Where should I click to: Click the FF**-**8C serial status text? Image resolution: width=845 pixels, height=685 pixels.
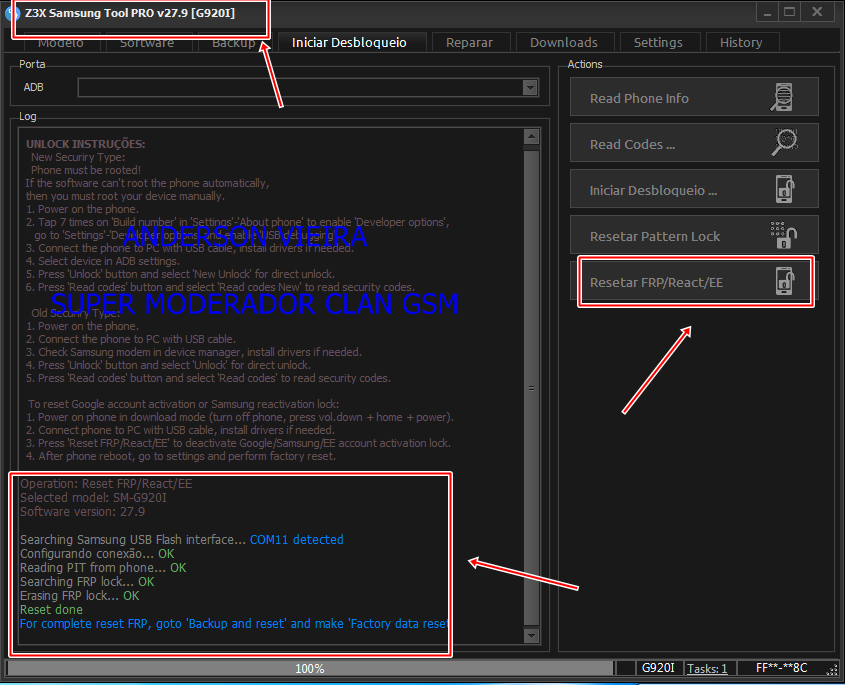pyautogui.click(x=781, y=668)
